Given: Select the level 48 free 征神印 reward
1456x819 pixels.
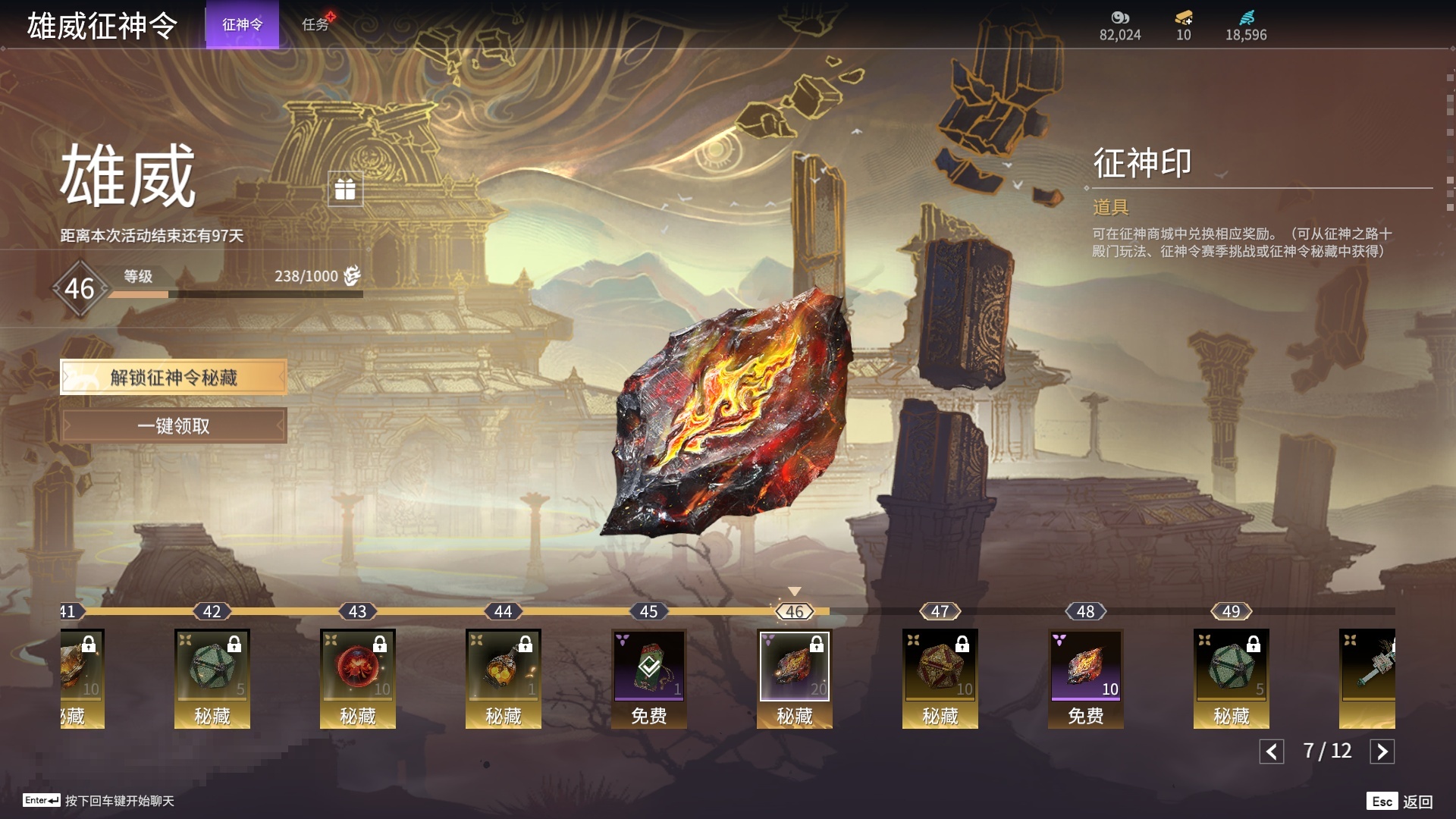Looking at the screenshot, I should tap(1086, 679).
